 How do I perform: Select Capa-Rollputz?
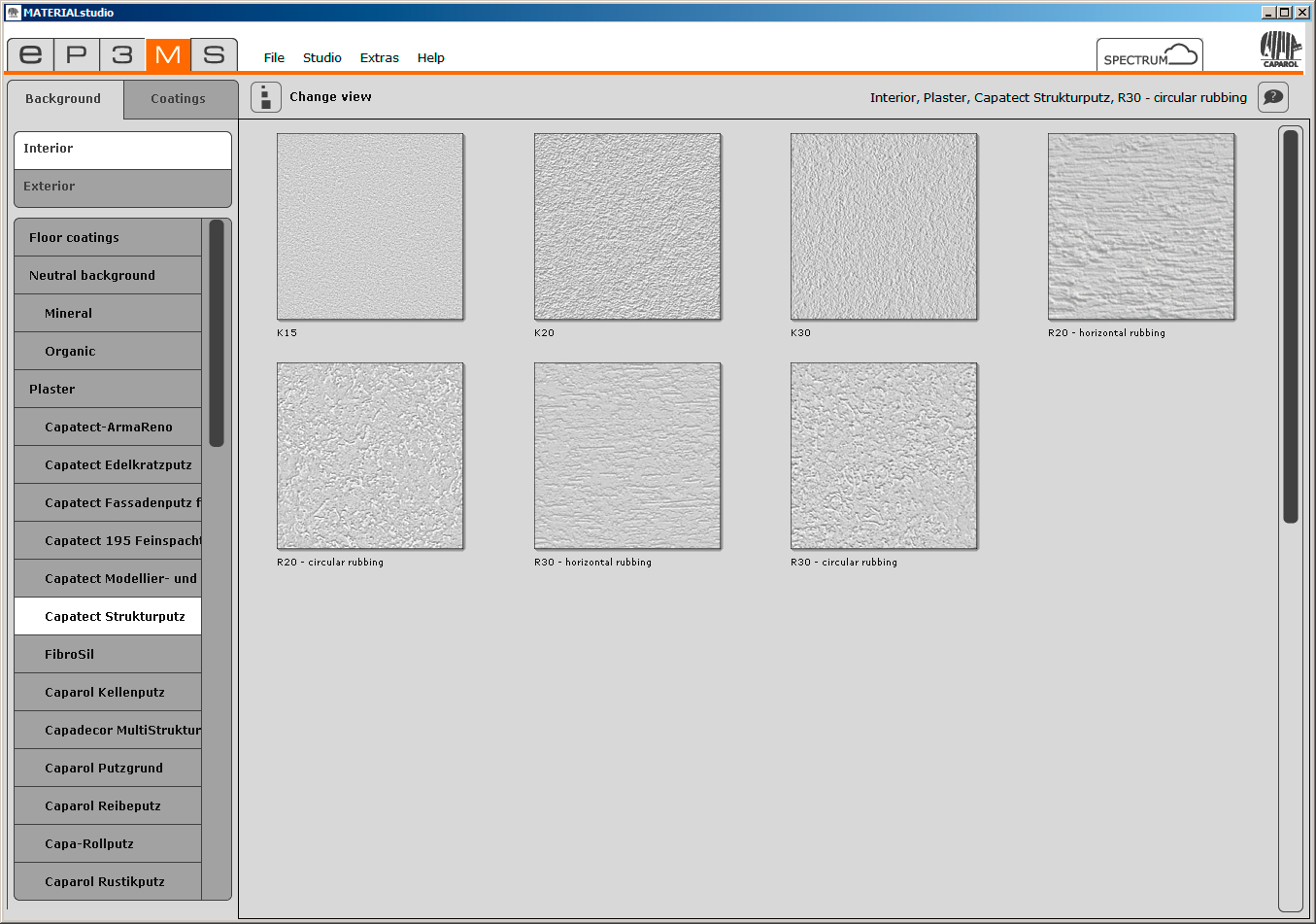tap(108, 843)
